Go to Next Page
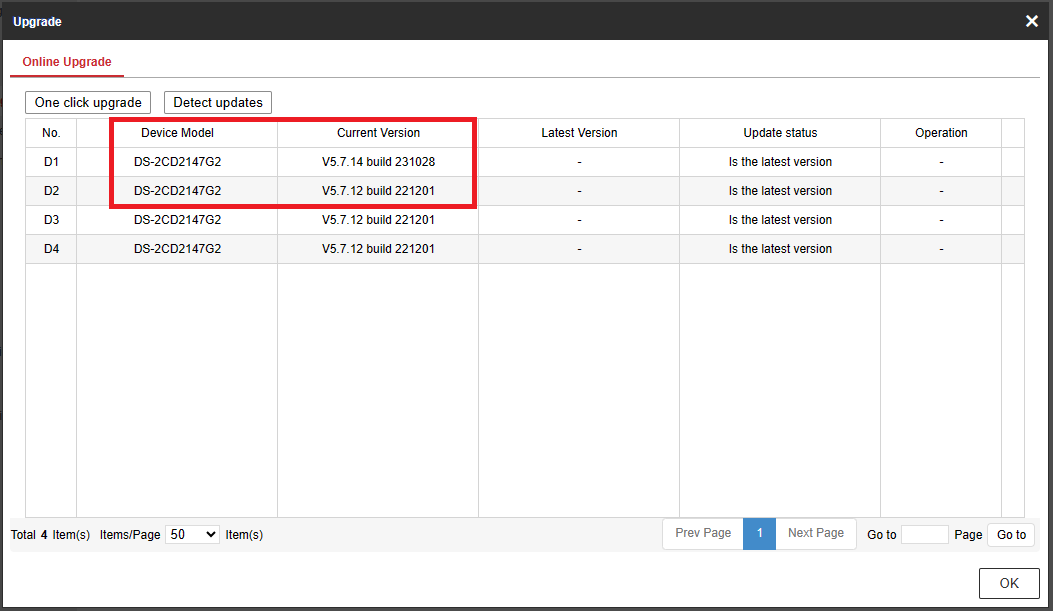 pyautogui.click(x=815, y=534)
